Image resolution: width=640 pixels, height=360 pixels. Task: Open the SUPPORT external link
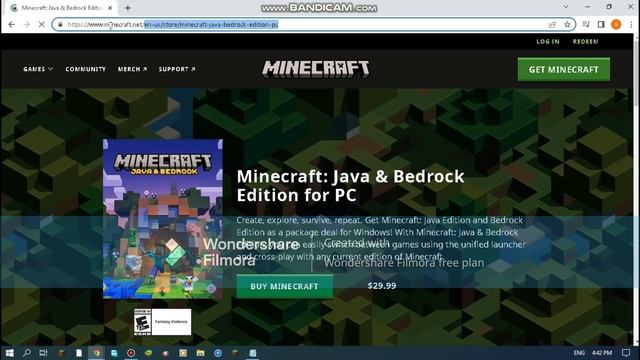tap(177, 69)
